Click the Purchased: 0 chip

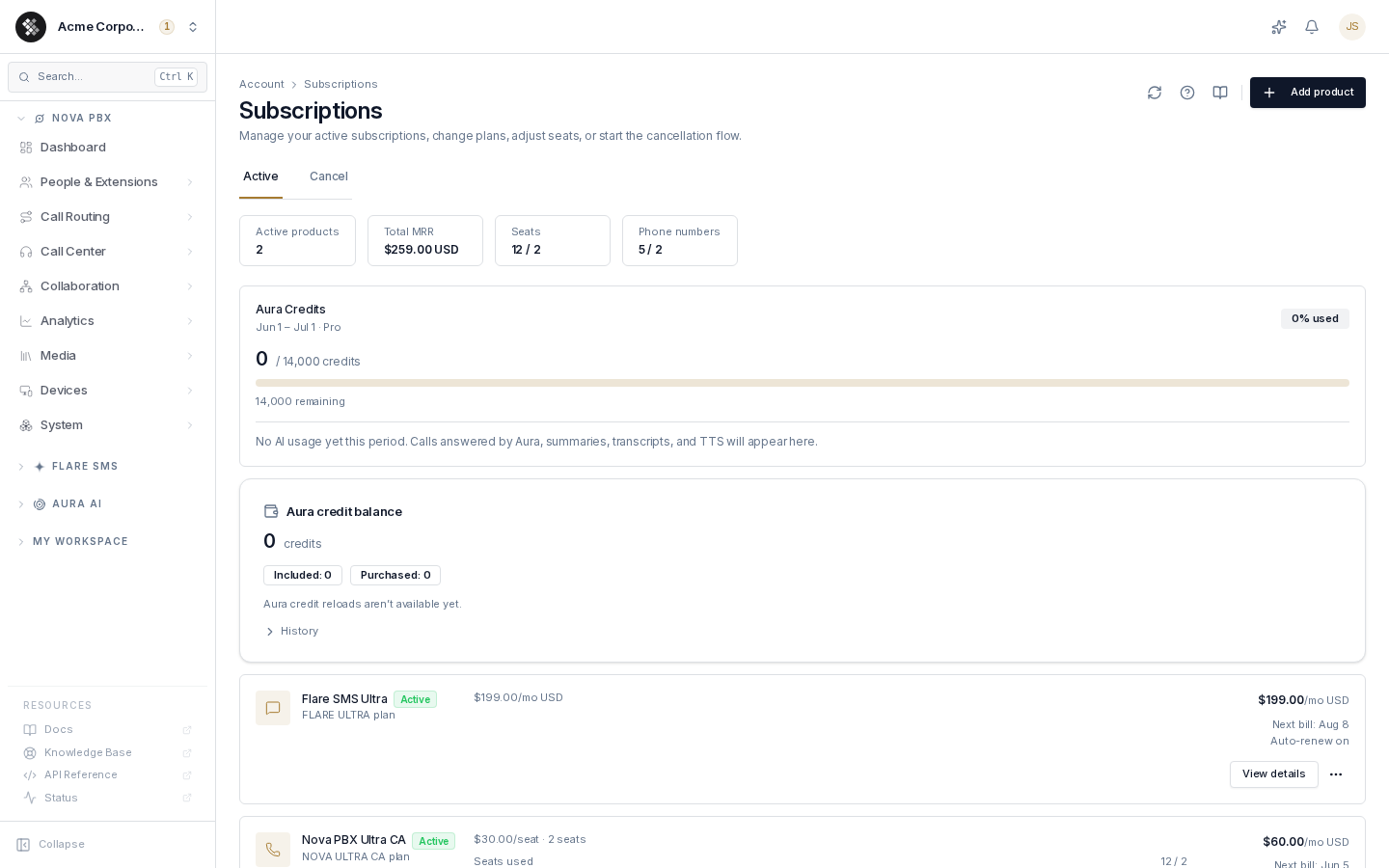click(x=395, y=576)
